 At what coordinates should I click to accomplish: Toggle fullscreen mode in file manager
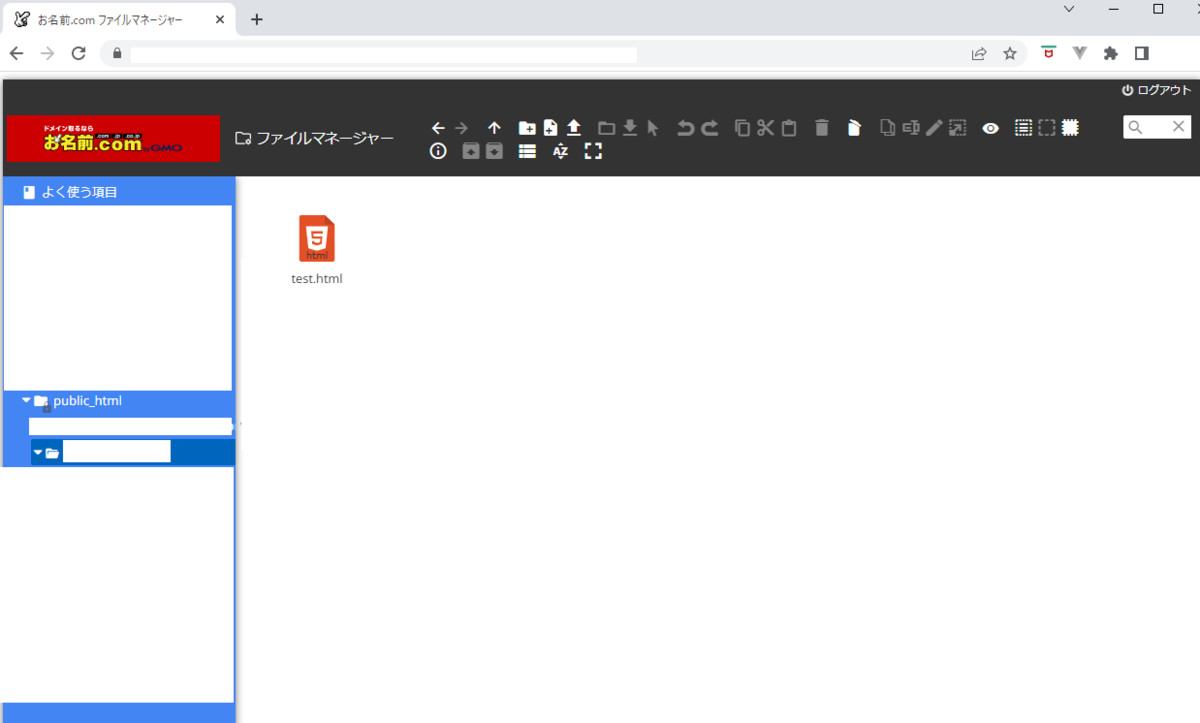(592, 151)
